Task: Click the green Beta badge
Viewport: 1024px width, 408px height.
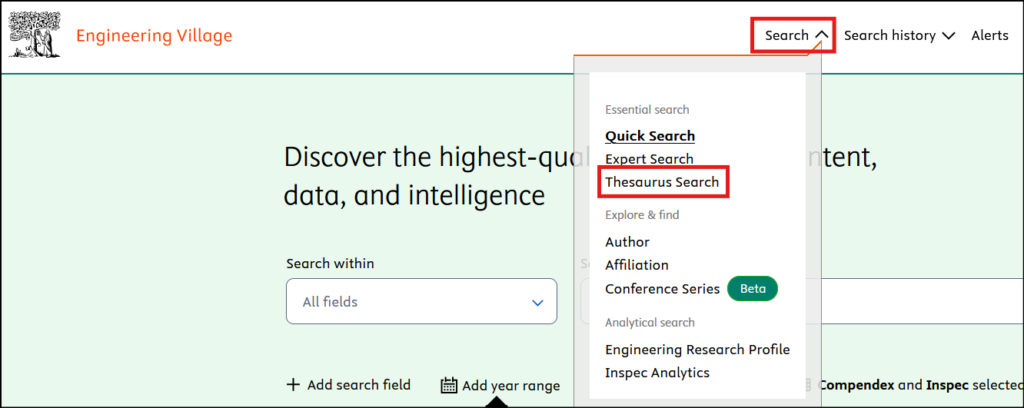Action: click(752, 289)
